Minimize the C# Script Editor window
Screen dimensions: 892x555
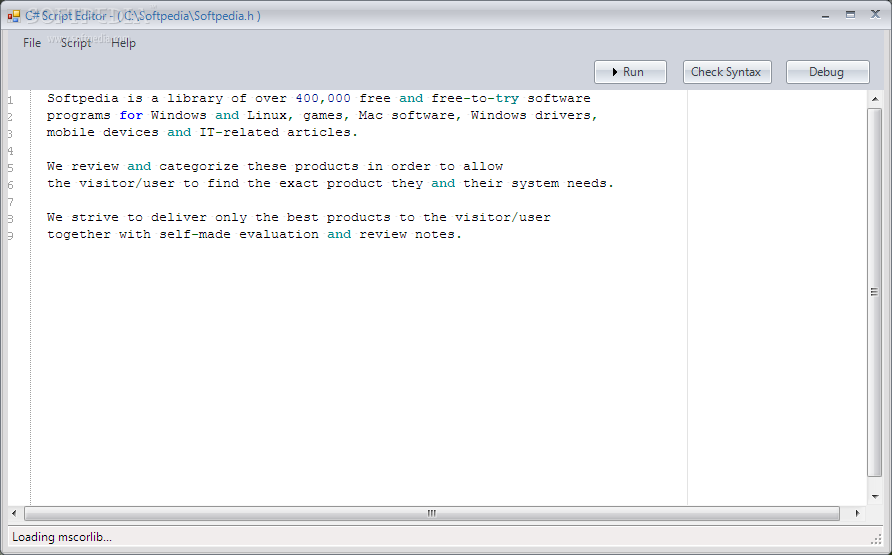click(x=825, y=16)
